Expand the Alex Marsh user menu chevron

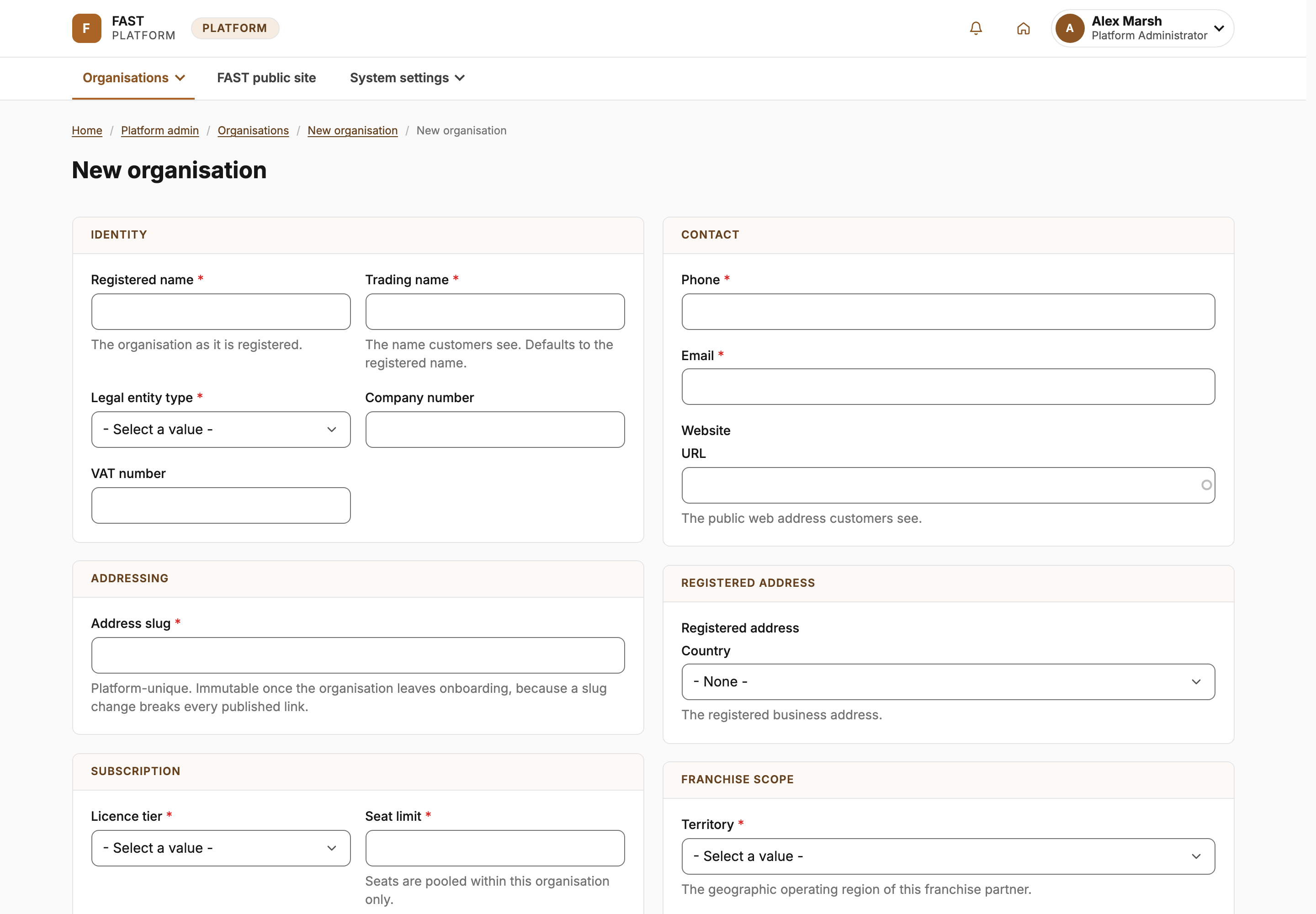[x=1219, y=28]
